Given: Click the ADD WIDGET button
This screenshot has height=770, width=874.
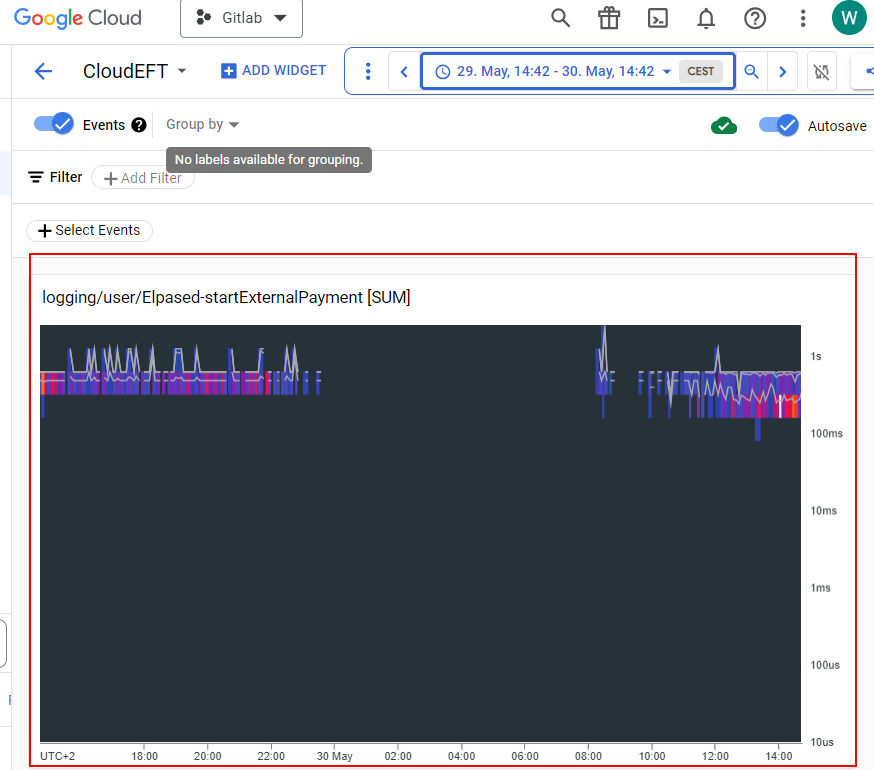Looking at the screenshot, I should tap(273, 71).
